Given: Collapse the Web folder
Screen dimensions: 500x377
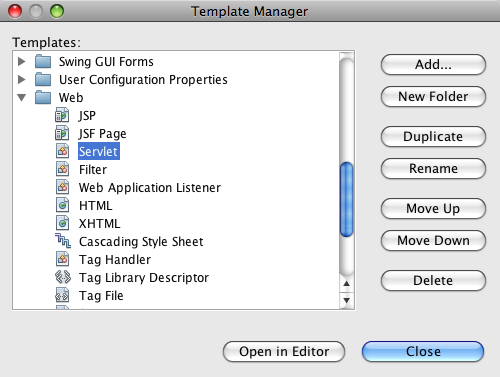Looking at the screenshot, I should 22,97.
